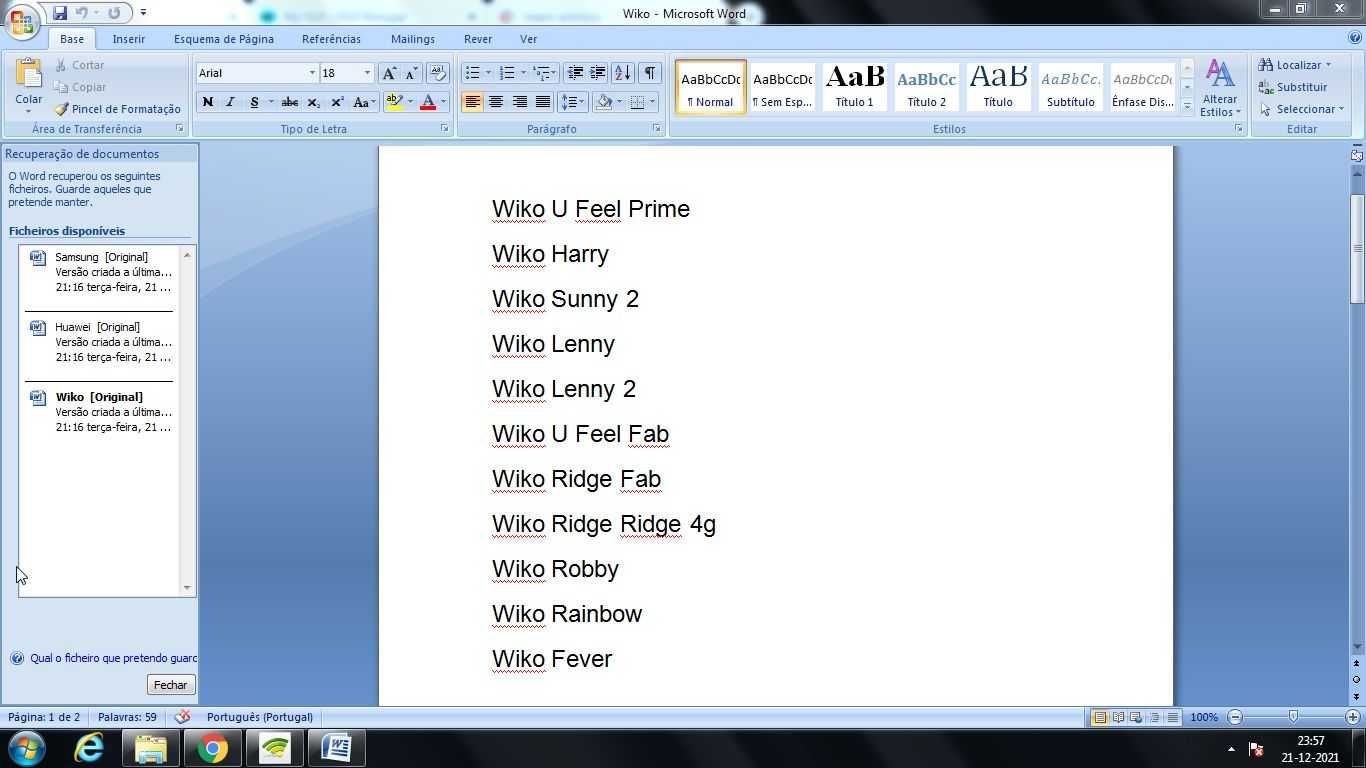The image size is (1366, 768).
Task: Open Windows Explorer folder on taskbar
Action: 151,748
